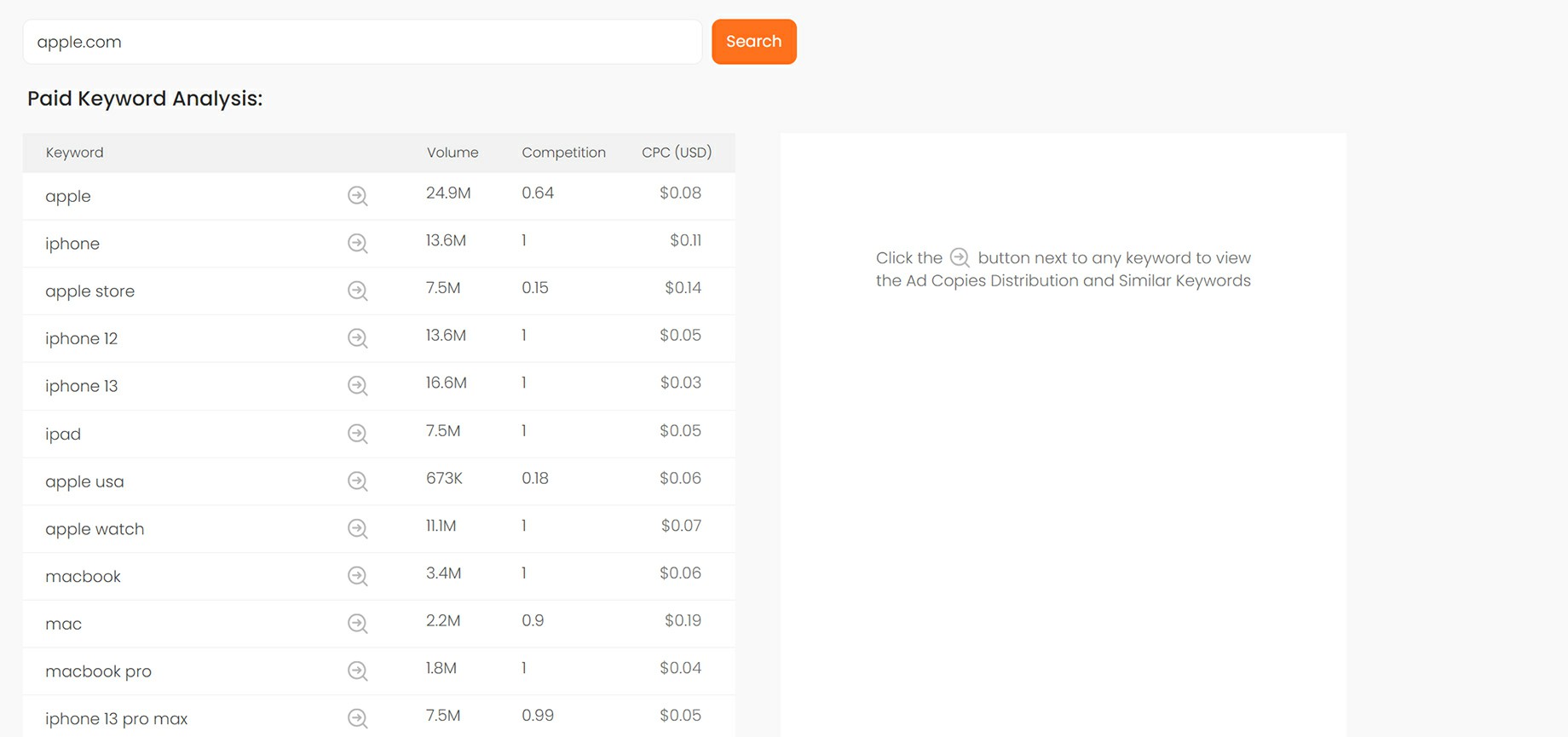
Task: Select the CPC (USD) column header
Action: pos(677,153)
